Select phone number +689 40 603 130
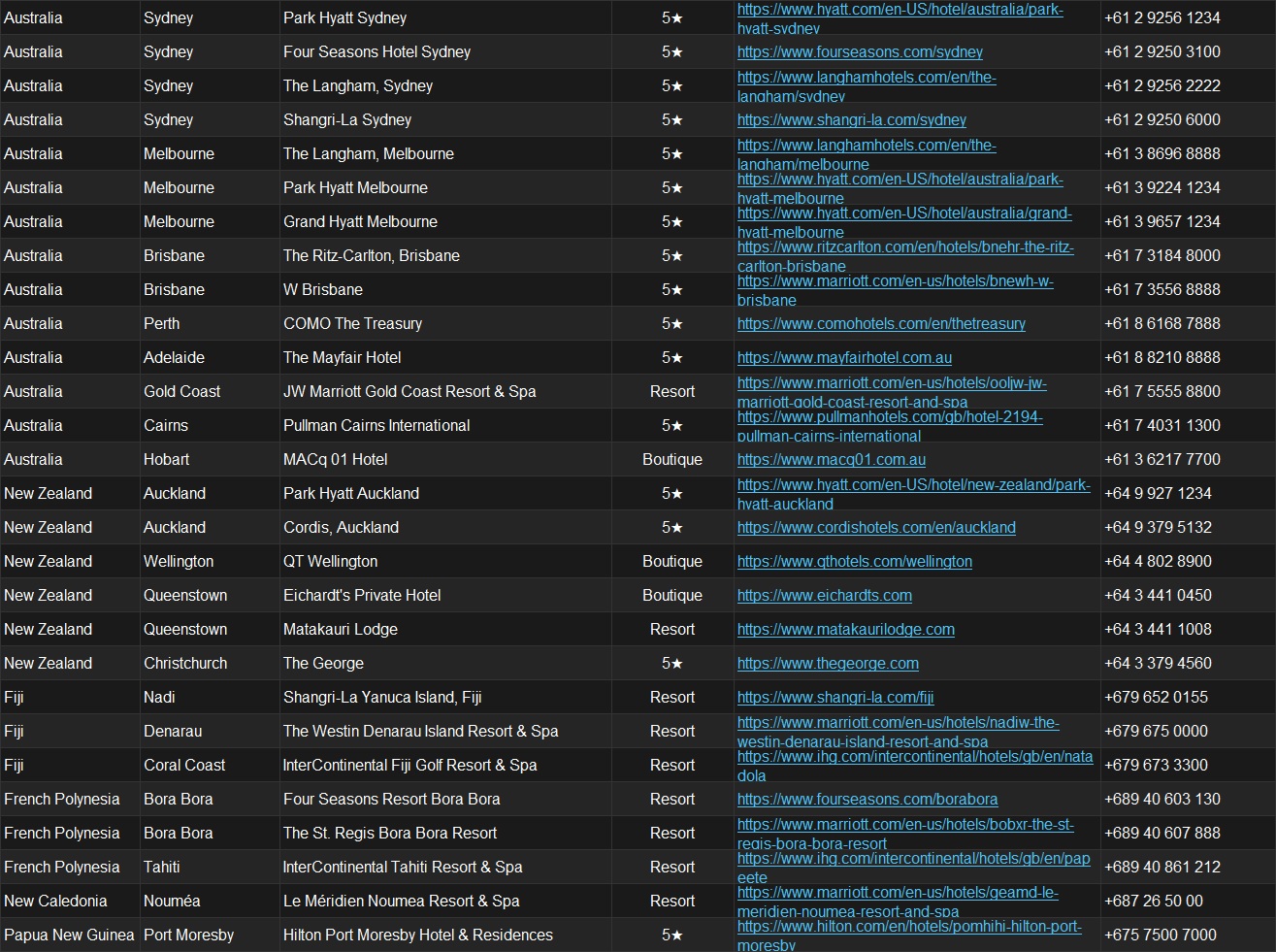Image resolution: width=1276 pixels, height=952 pixels. point(1162,799)
